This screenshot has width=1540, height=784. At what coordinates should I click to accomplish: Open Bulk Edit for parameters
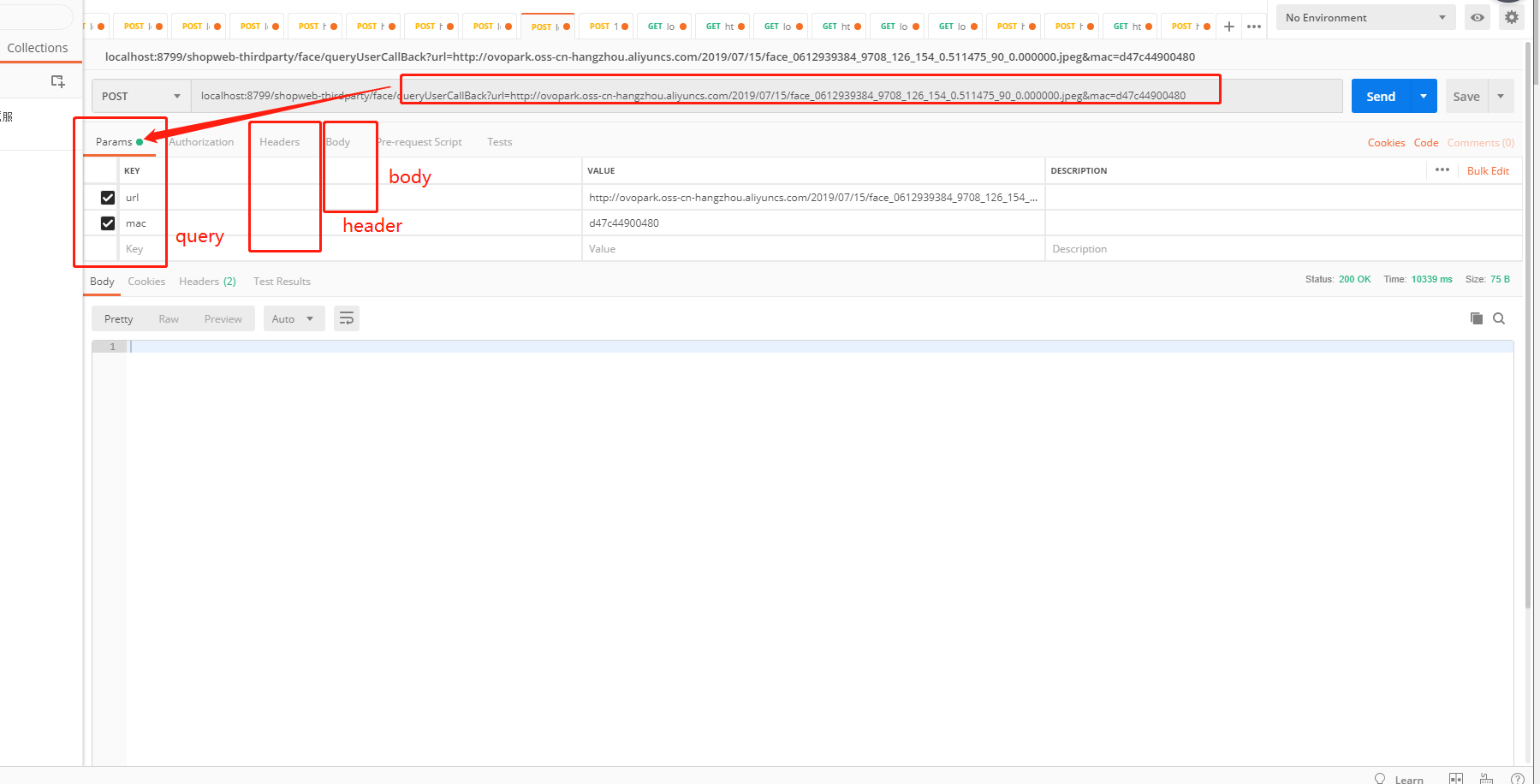click(1488, 170)
